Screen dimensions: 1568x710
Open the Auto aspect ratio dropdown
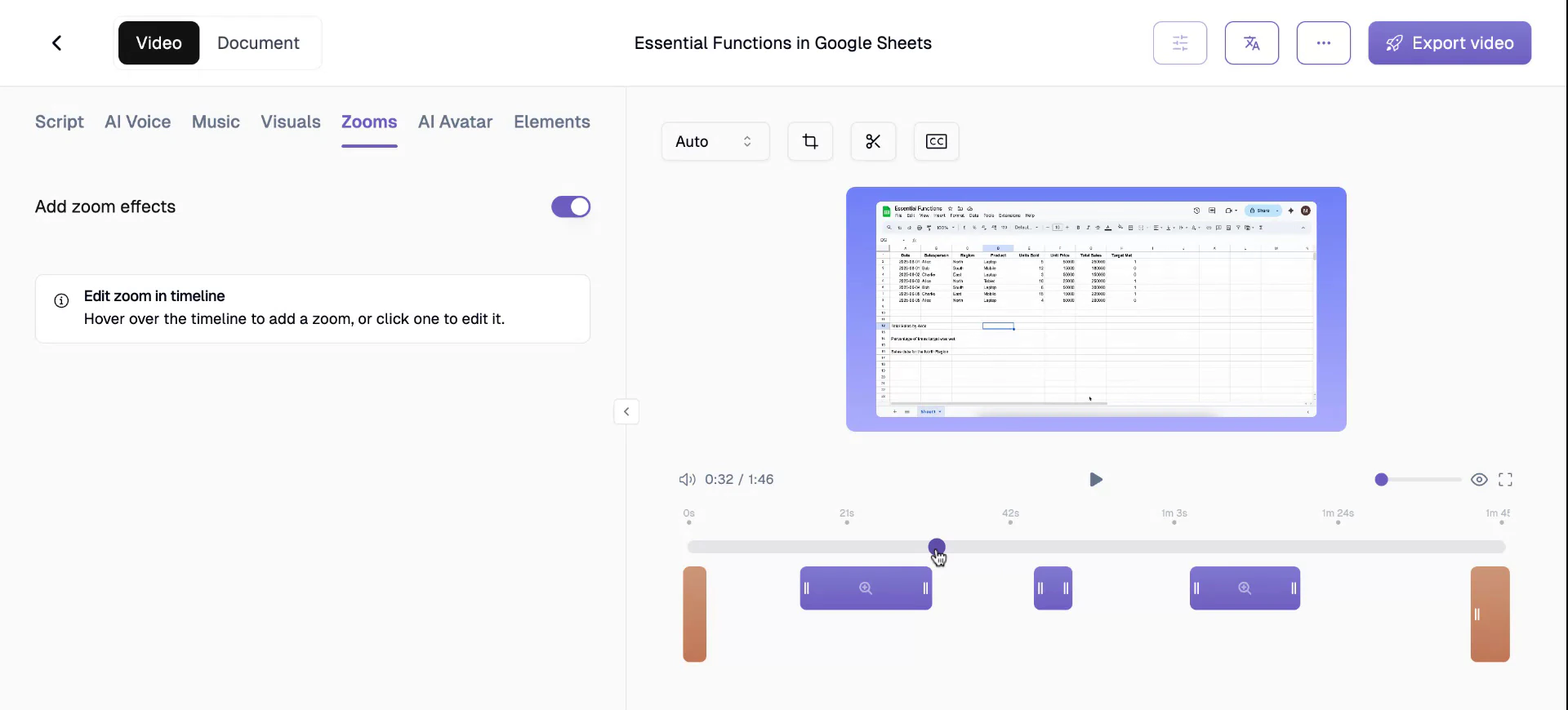[715, 141]
